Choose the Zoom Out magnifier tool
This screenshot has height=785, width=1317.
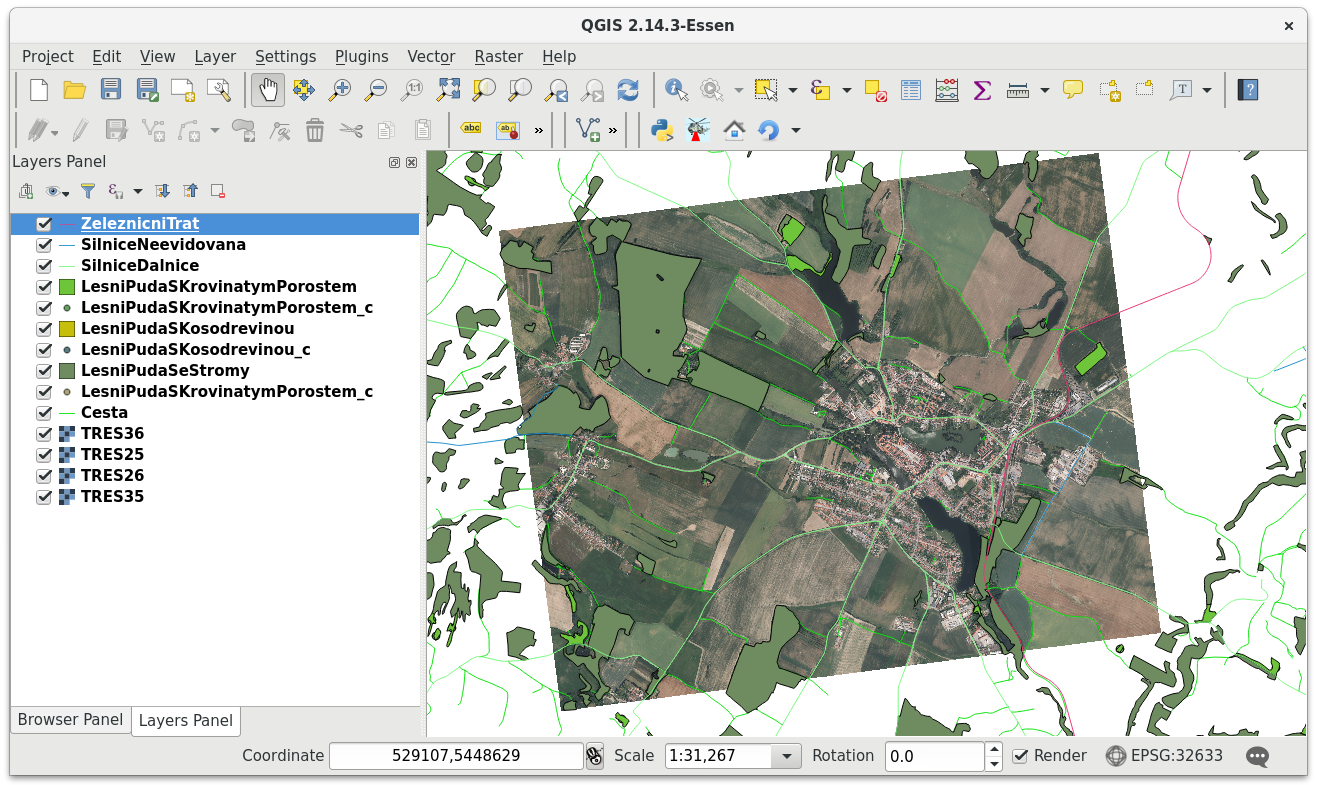coord(376,90)
